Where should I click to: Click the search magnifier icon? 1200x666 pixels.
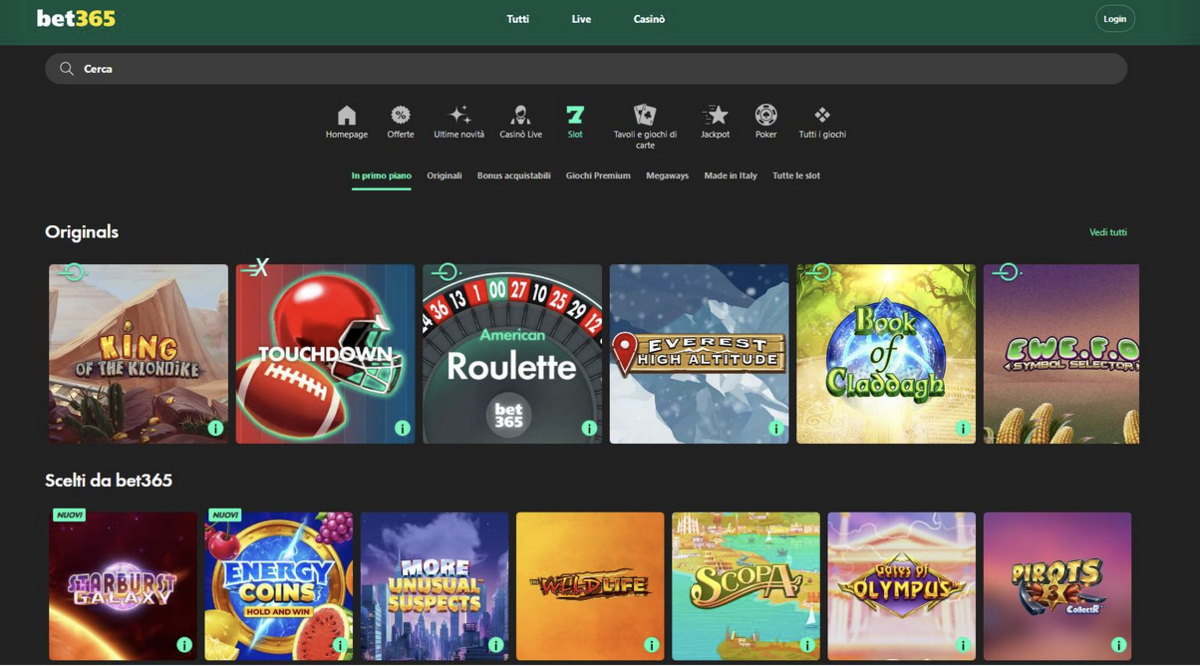tap(67, 69)
